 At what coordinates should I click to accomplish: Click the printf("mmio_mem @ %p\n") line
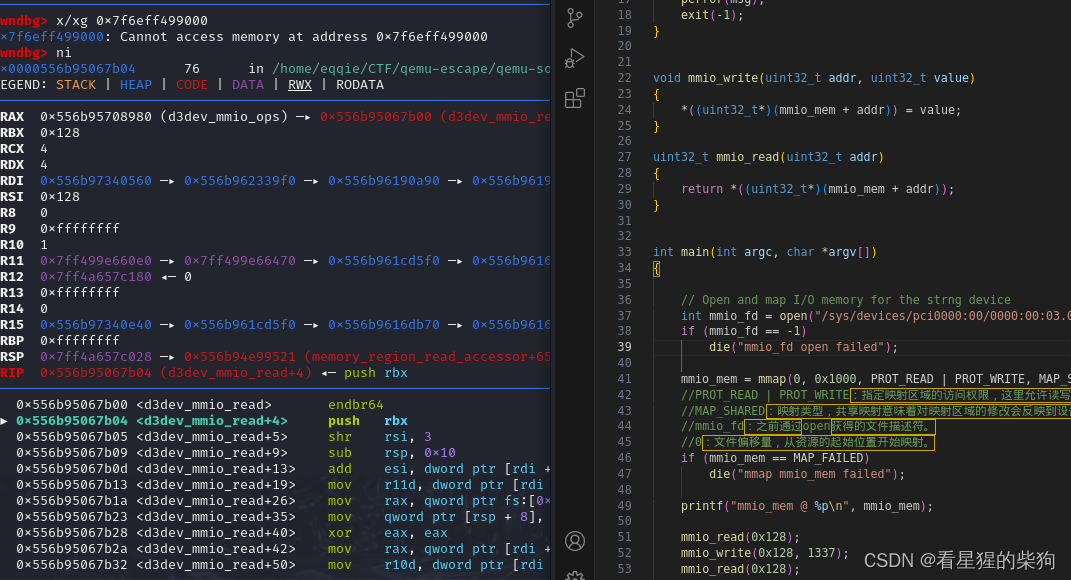point(807,506)
